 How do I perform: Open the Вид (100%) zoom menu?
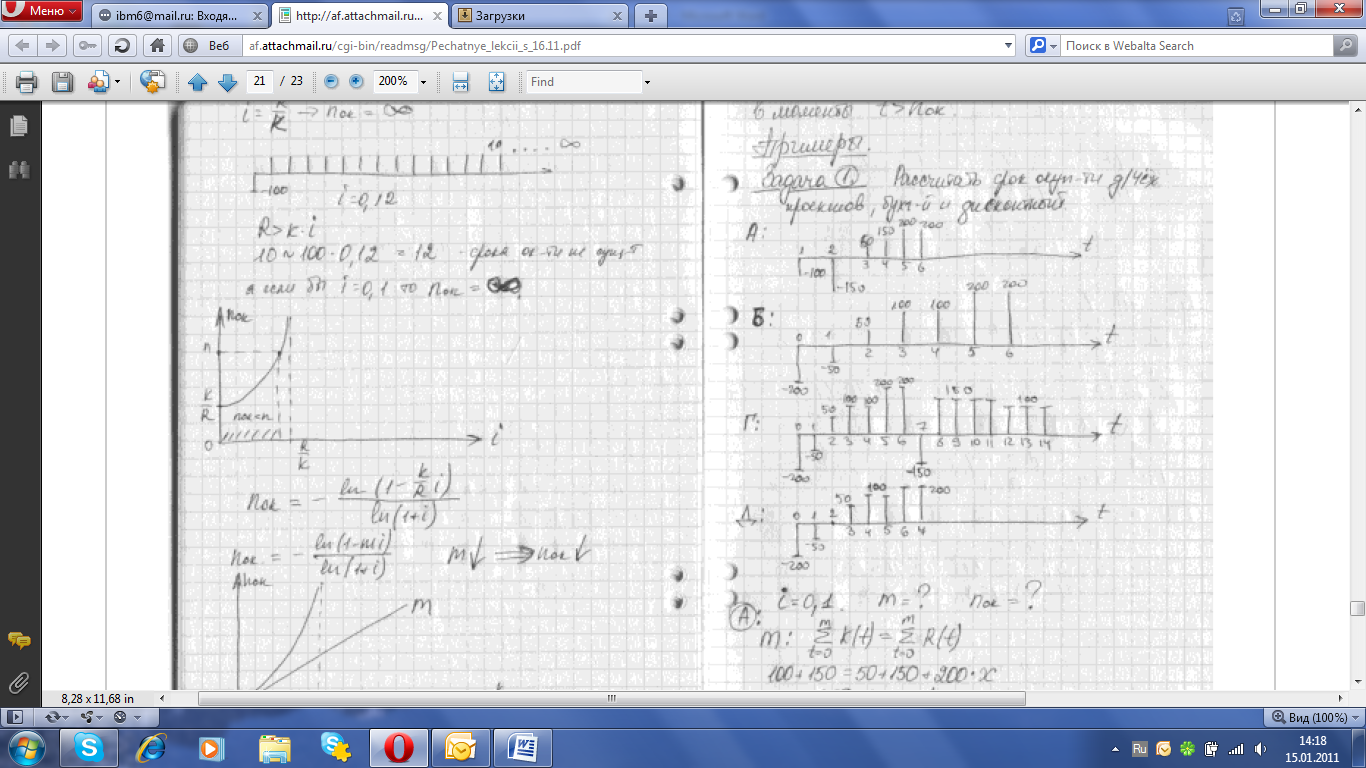(x=1311, y=717)
